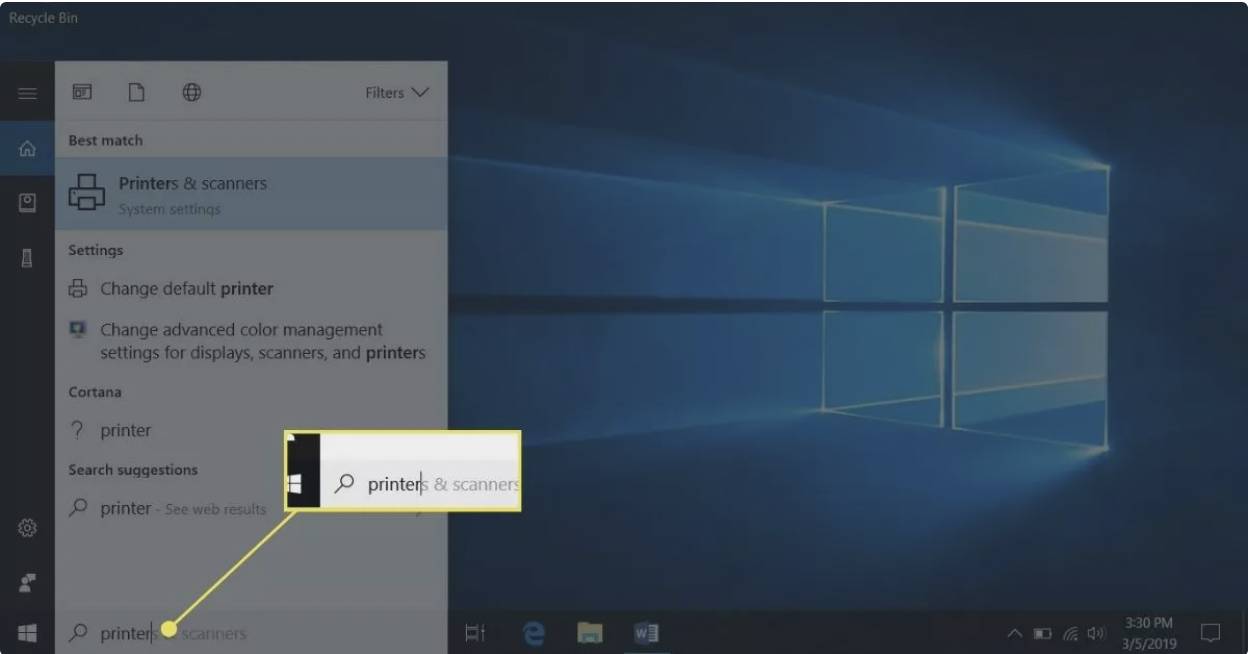Viewport: 1248px width, 654px height.
Task: Launch File Explorer from taskbar
Action: point(590,632)
